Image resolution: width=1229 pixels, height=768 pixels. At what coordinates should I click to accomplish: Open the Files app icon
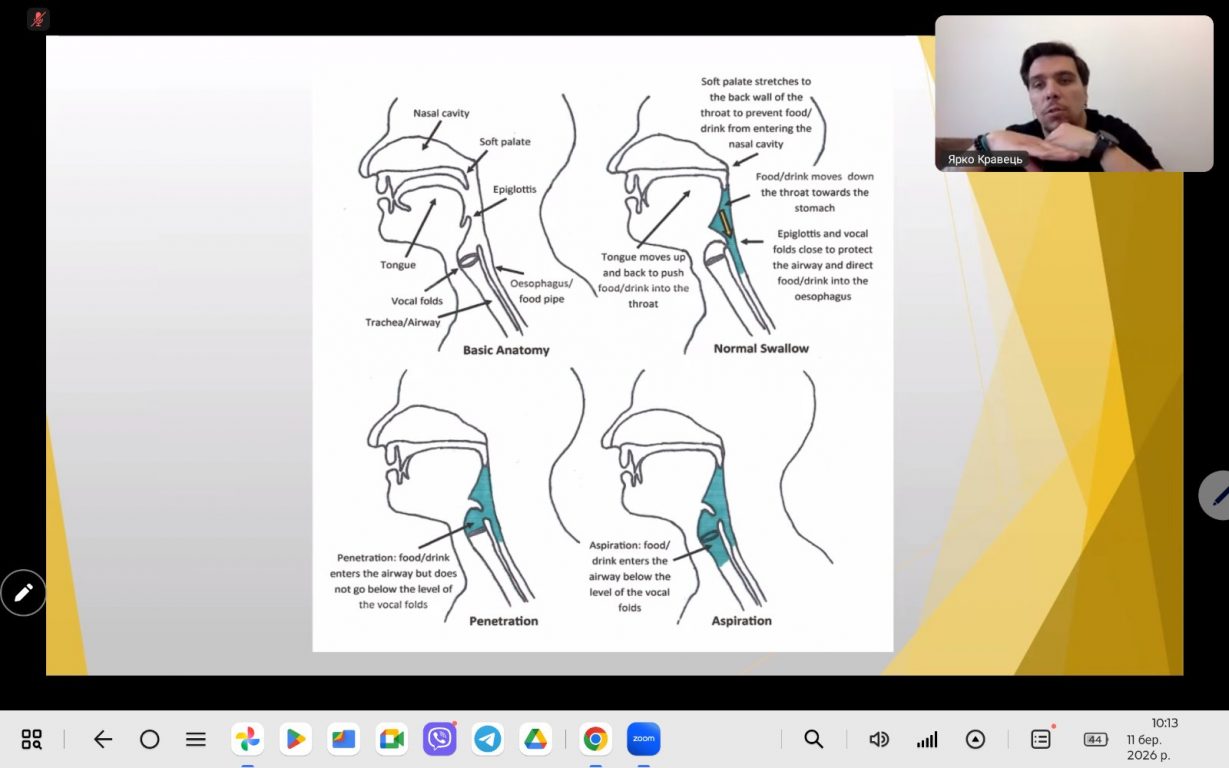point(344,739)
